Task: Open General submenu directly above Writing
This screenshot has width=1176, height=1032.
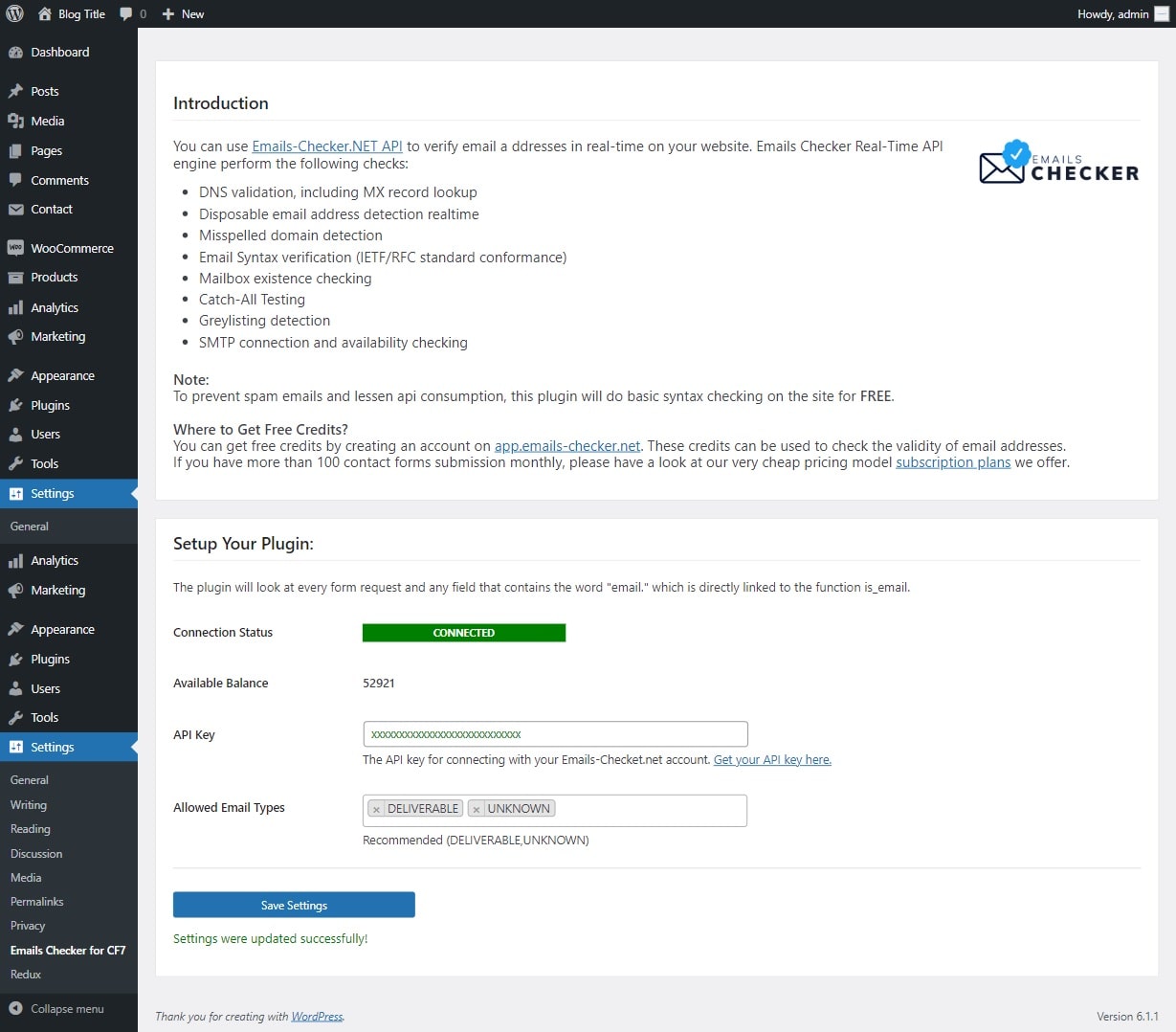Action: pos(30,780)
